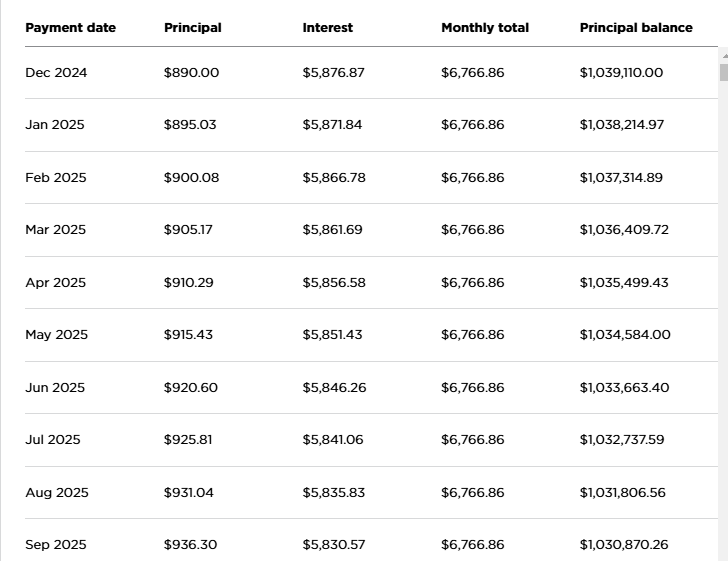Viewport: 728px width, 561px height.
Task: Click the Interest column header
Action: click(x=328, y=28)
